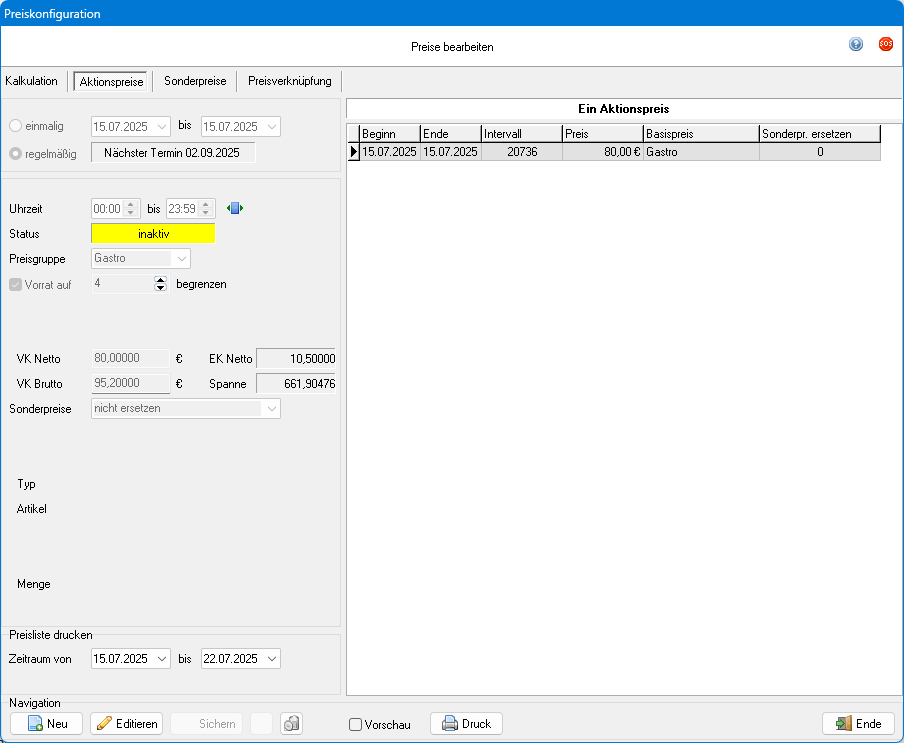Select the regelmäßig radio option

[16, 154]
